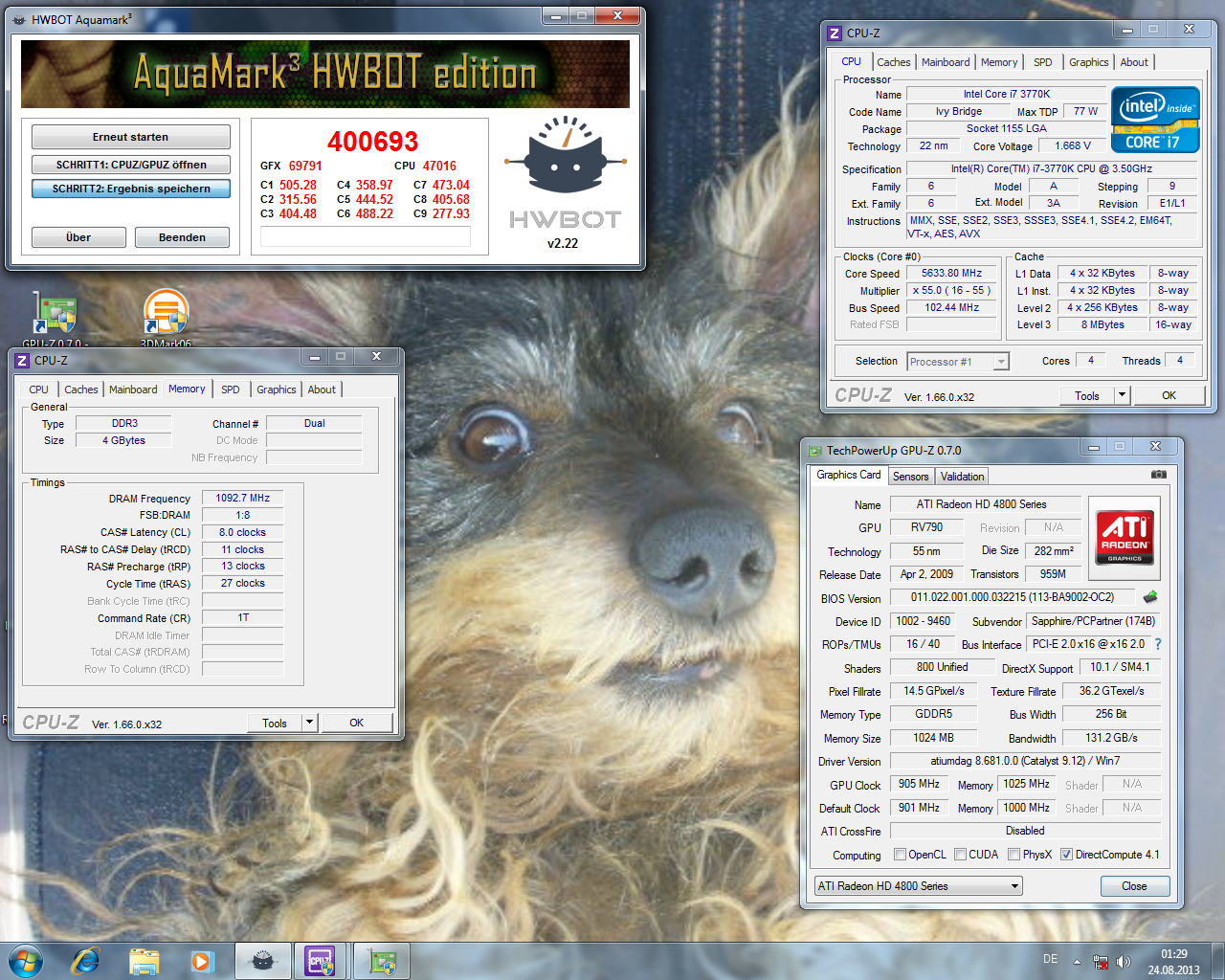Click OK in the right CPU-Z window

(1169, 395)
